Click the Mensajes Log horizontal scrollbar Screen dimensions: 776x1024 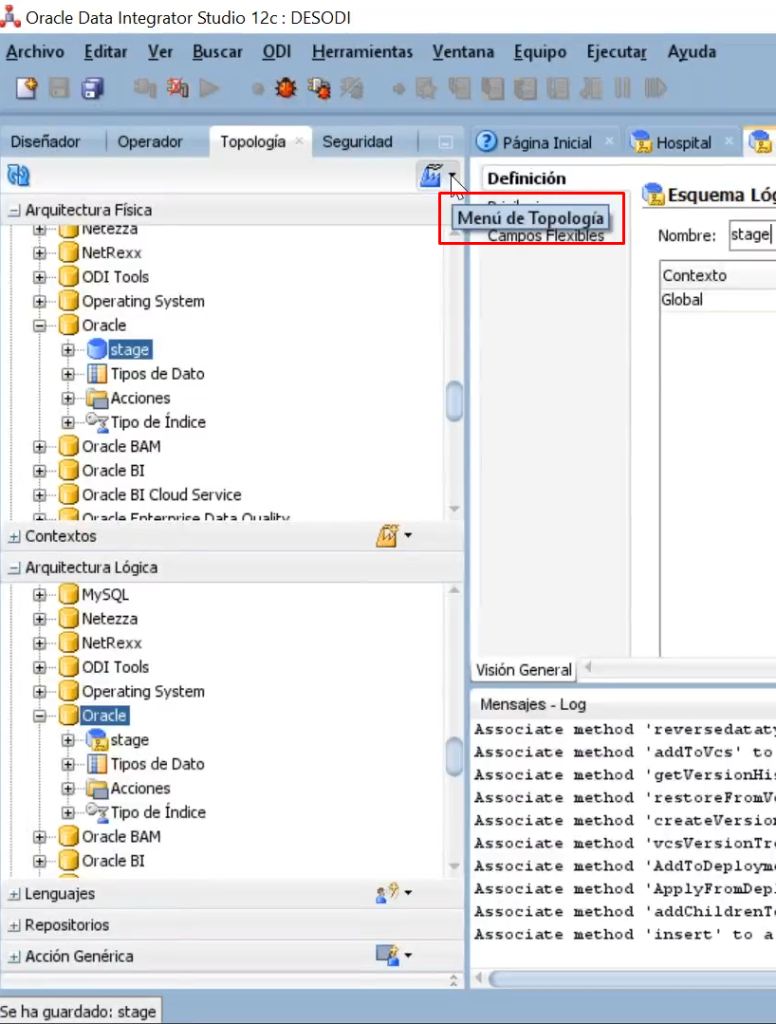632,979
